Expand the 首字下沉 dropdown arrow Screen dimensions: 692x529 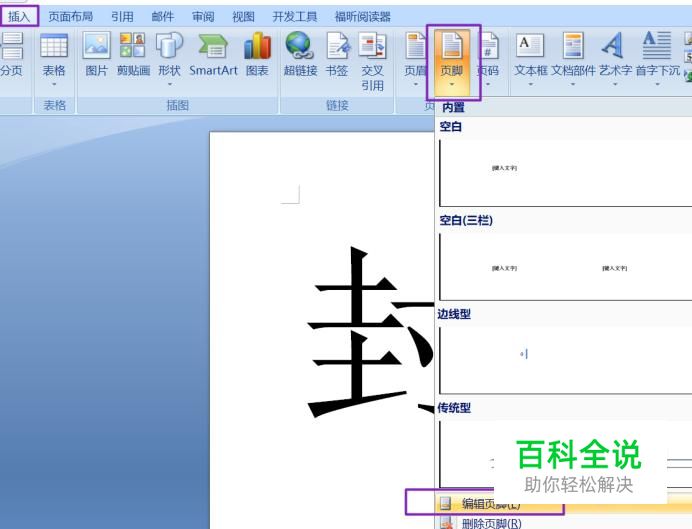tap(657, 84)
